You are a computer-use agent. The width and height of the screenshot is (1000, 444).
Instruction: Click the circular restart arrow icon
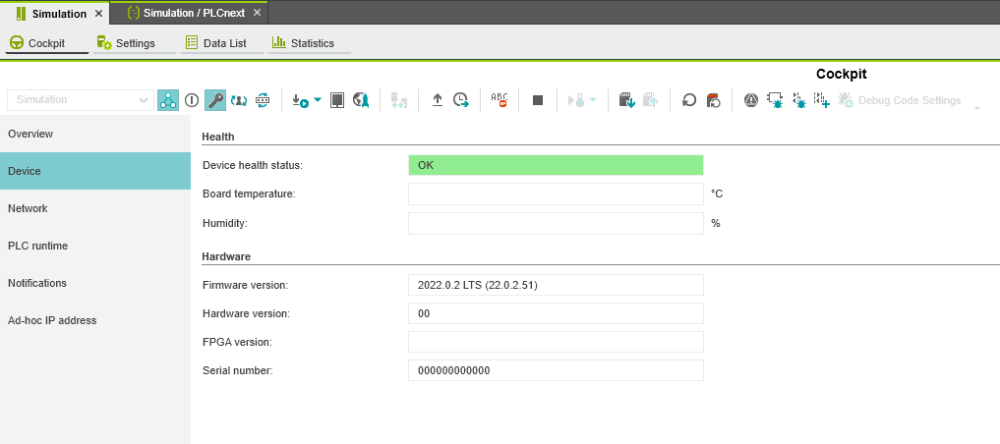(x=689, y=100)
